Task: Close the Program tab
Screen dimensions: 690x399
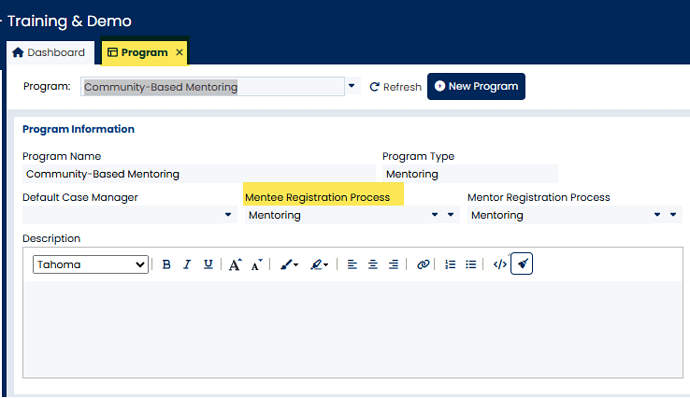Action: pyautogui.click(x=179, y=52)
